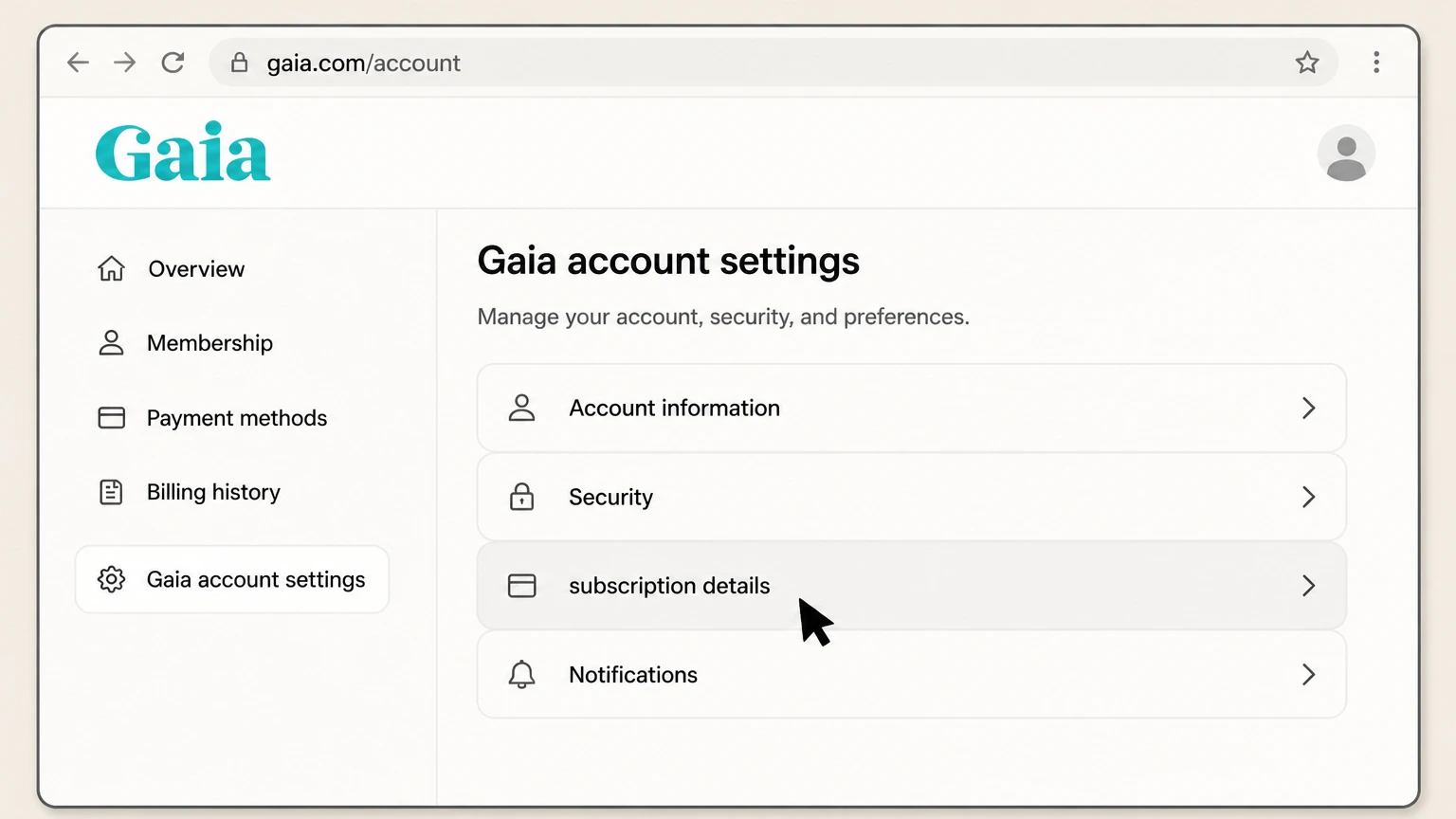
Task: Click the gaia.com/account address bar
Action: point(773,63)
